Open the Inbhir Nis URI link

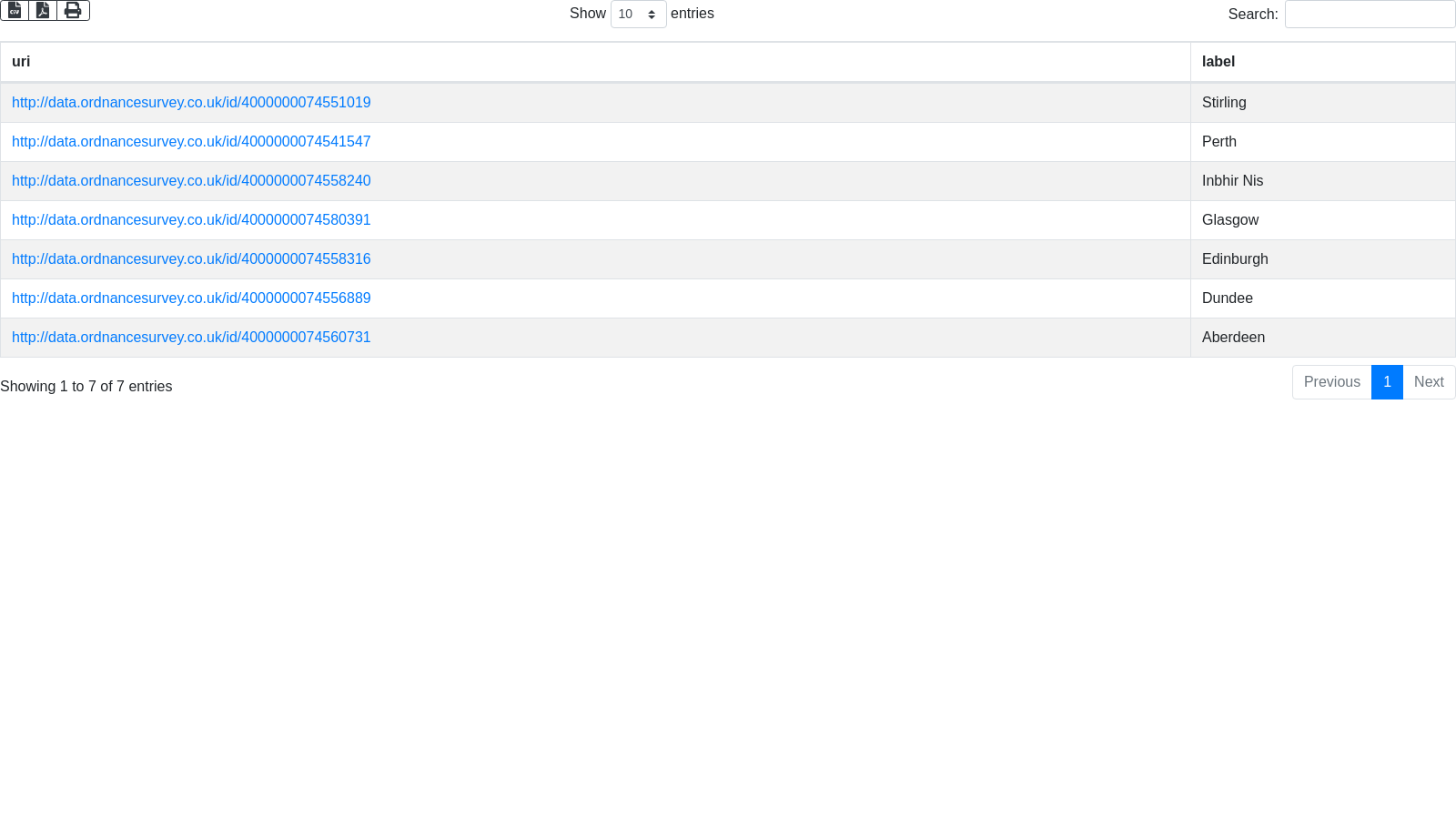pos(191,181)
